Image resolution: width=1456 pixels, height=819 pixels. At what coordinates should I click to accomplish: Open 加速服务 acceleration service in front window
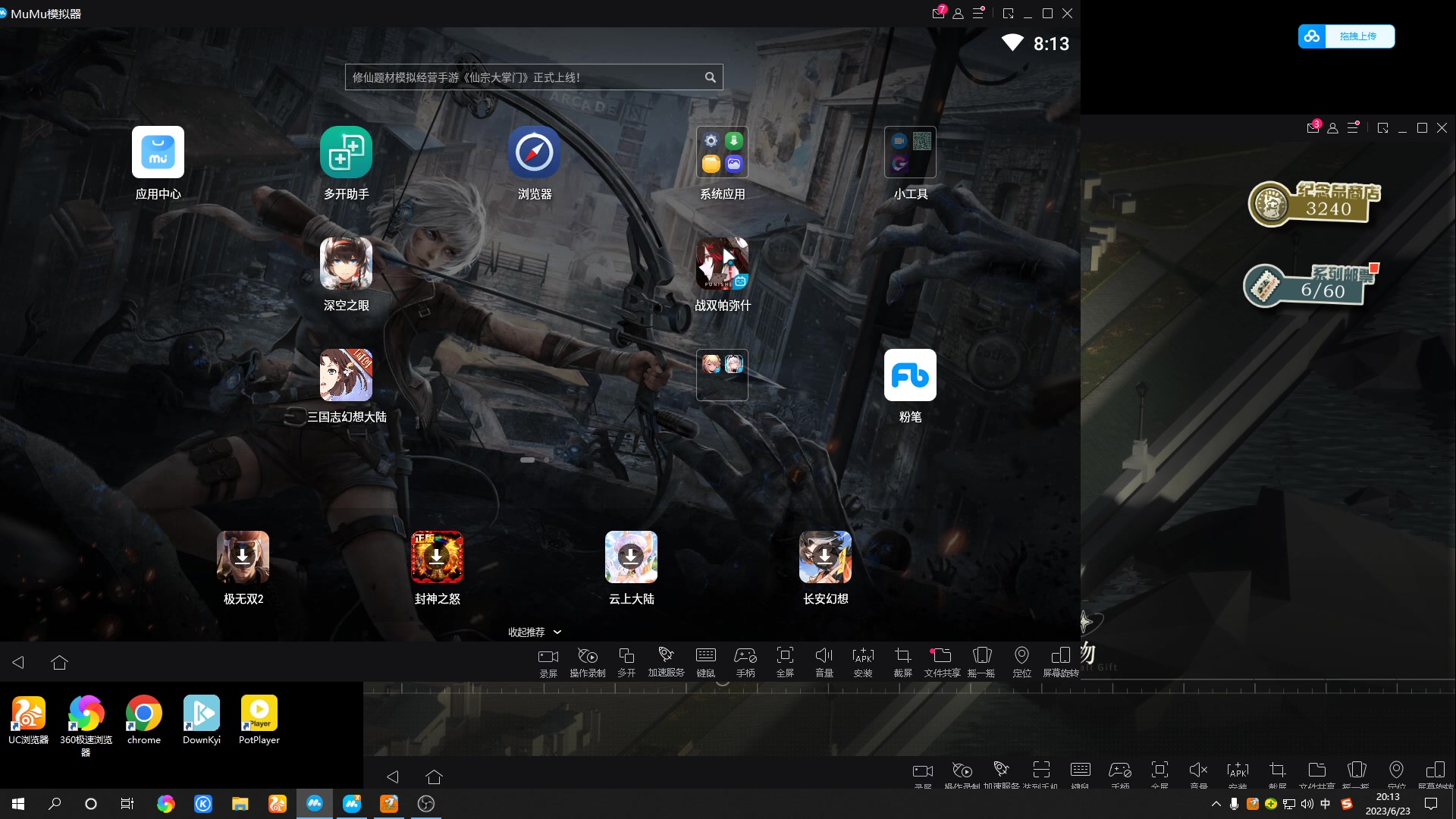point(666,661)
